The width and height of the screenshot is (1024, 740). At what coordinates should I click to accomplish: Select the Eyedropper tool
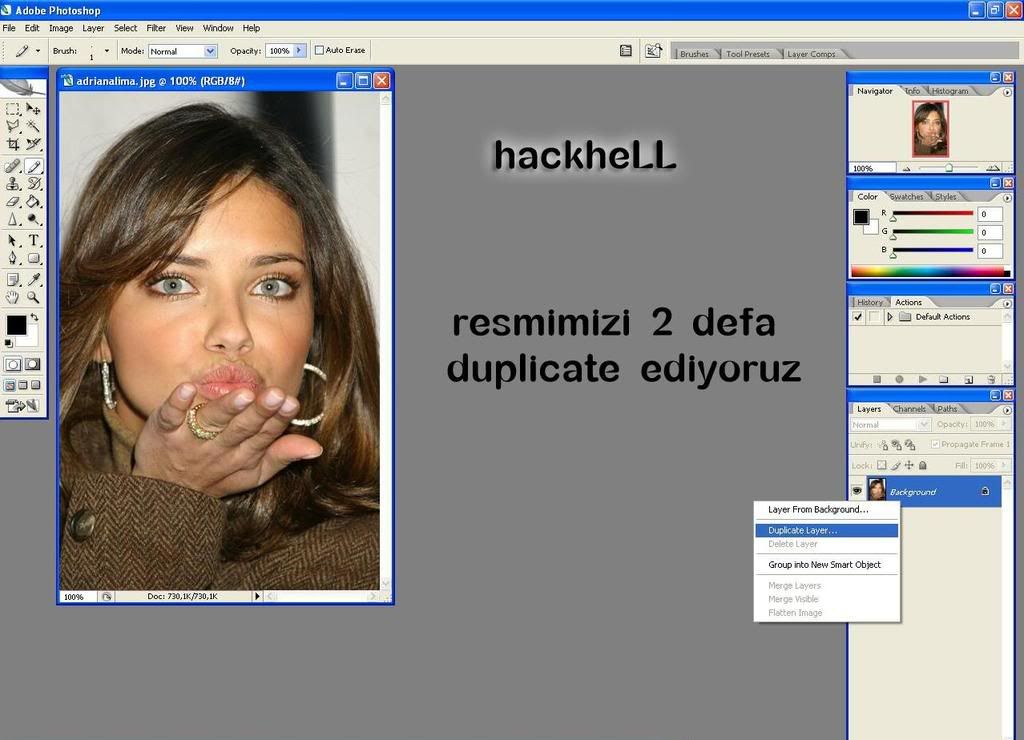(33, 280)
